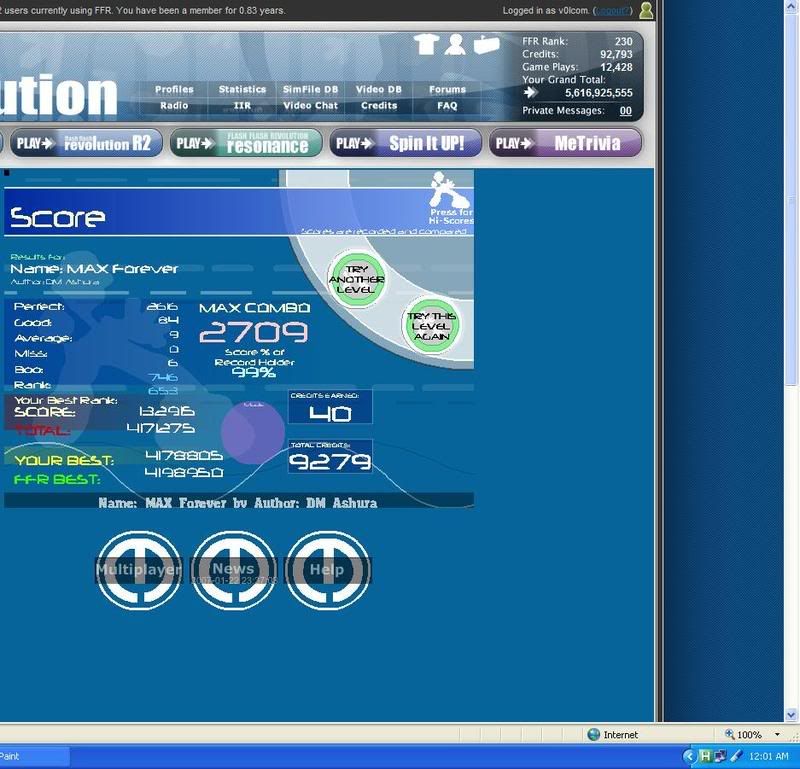Open the SimFile DB menu item

(310, 89)
